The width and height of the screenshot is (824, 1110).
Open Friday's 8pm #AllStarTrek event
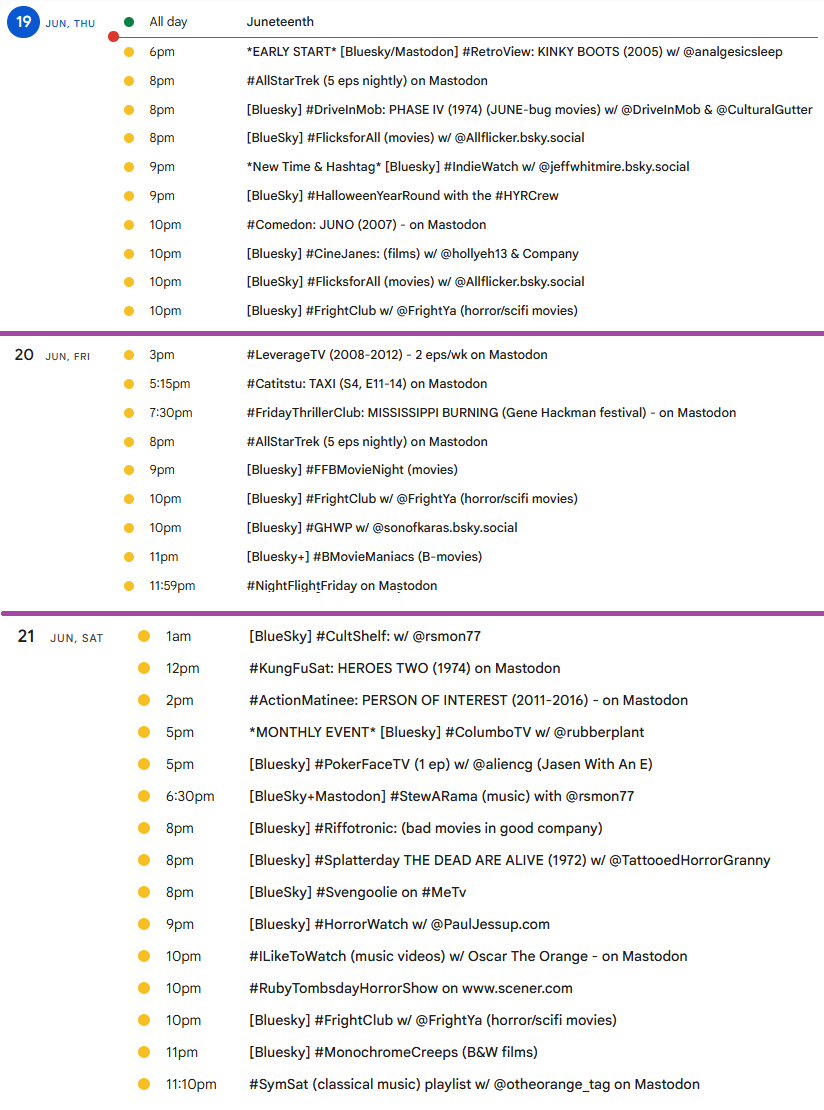click(367, 442)
